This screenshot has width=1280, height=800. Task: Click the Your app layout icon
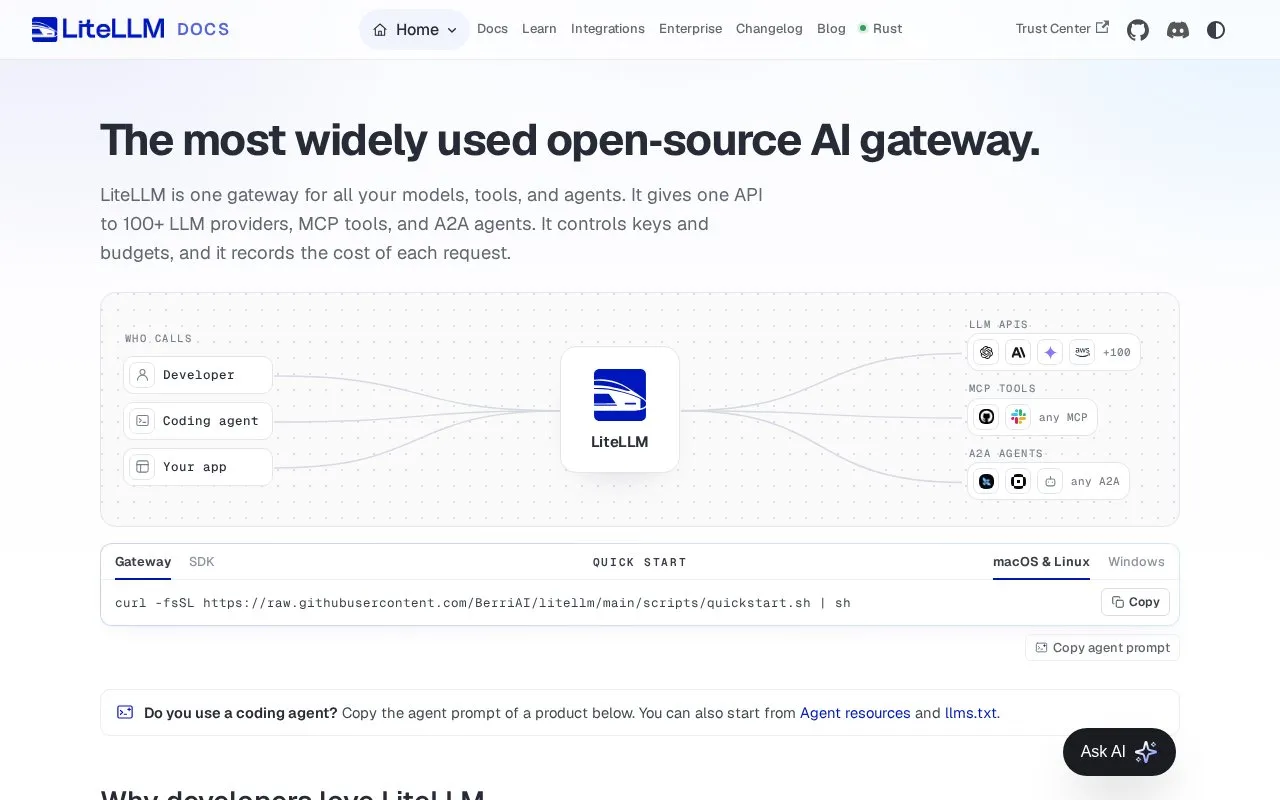(x=142, y=467)
